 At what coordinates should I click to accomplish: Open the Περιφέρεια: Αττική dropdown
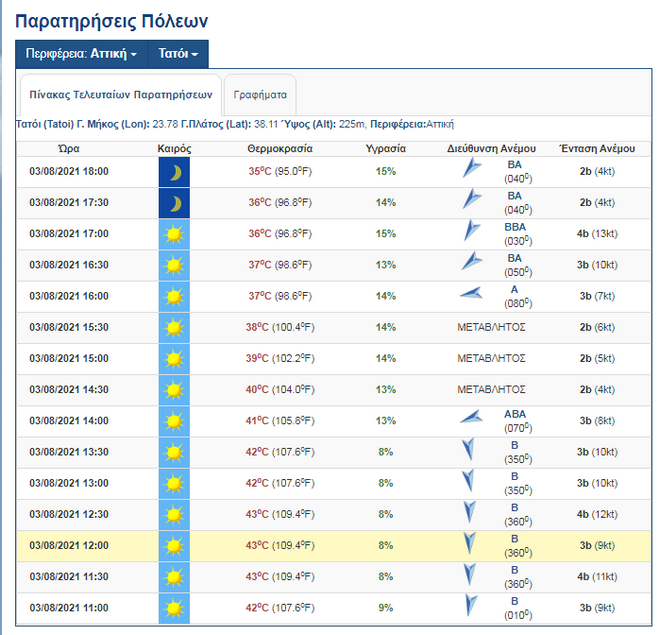coord(81,54)
